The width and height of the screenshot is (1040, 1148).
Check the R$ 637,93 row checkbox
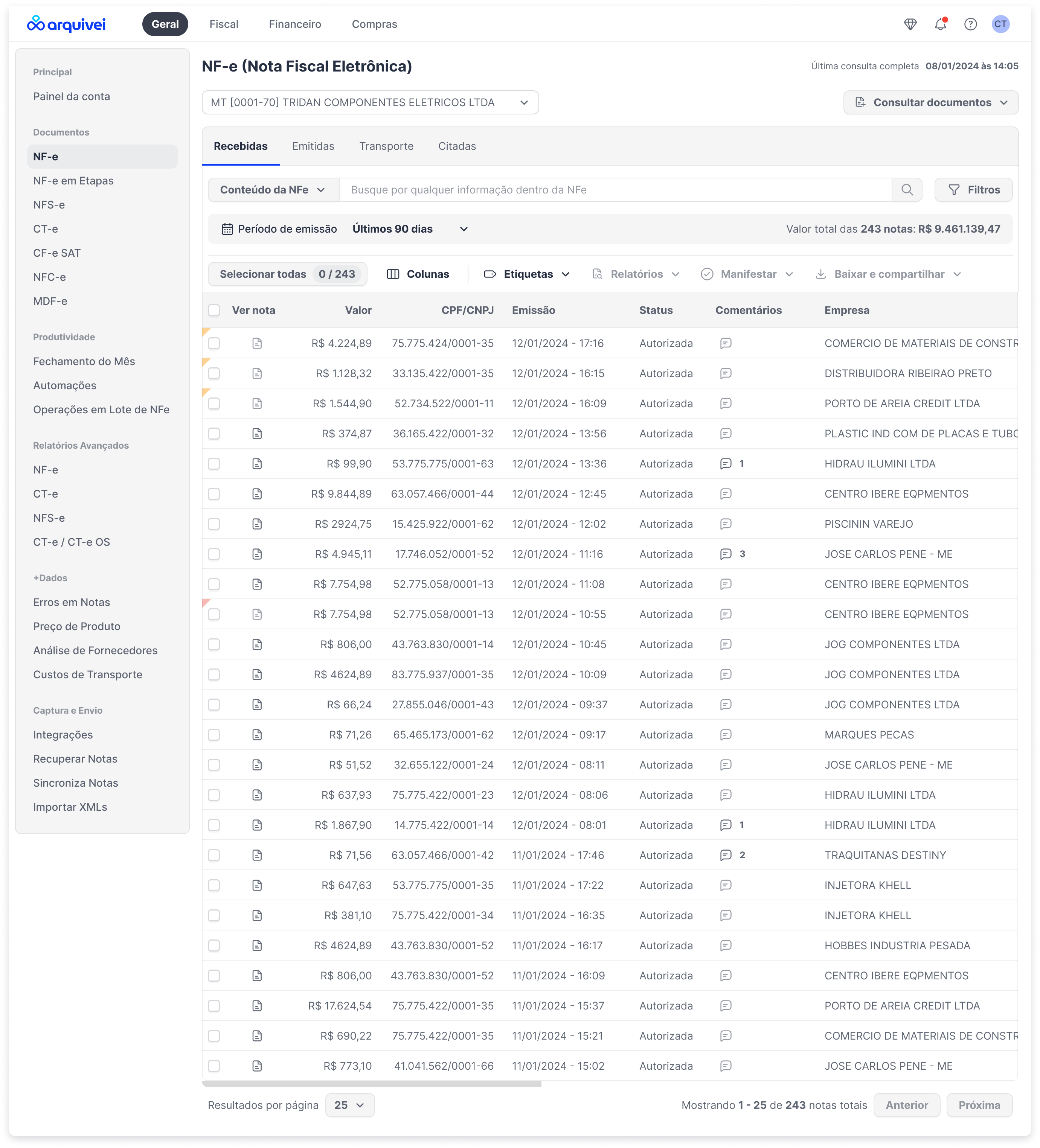click(213, 795)
